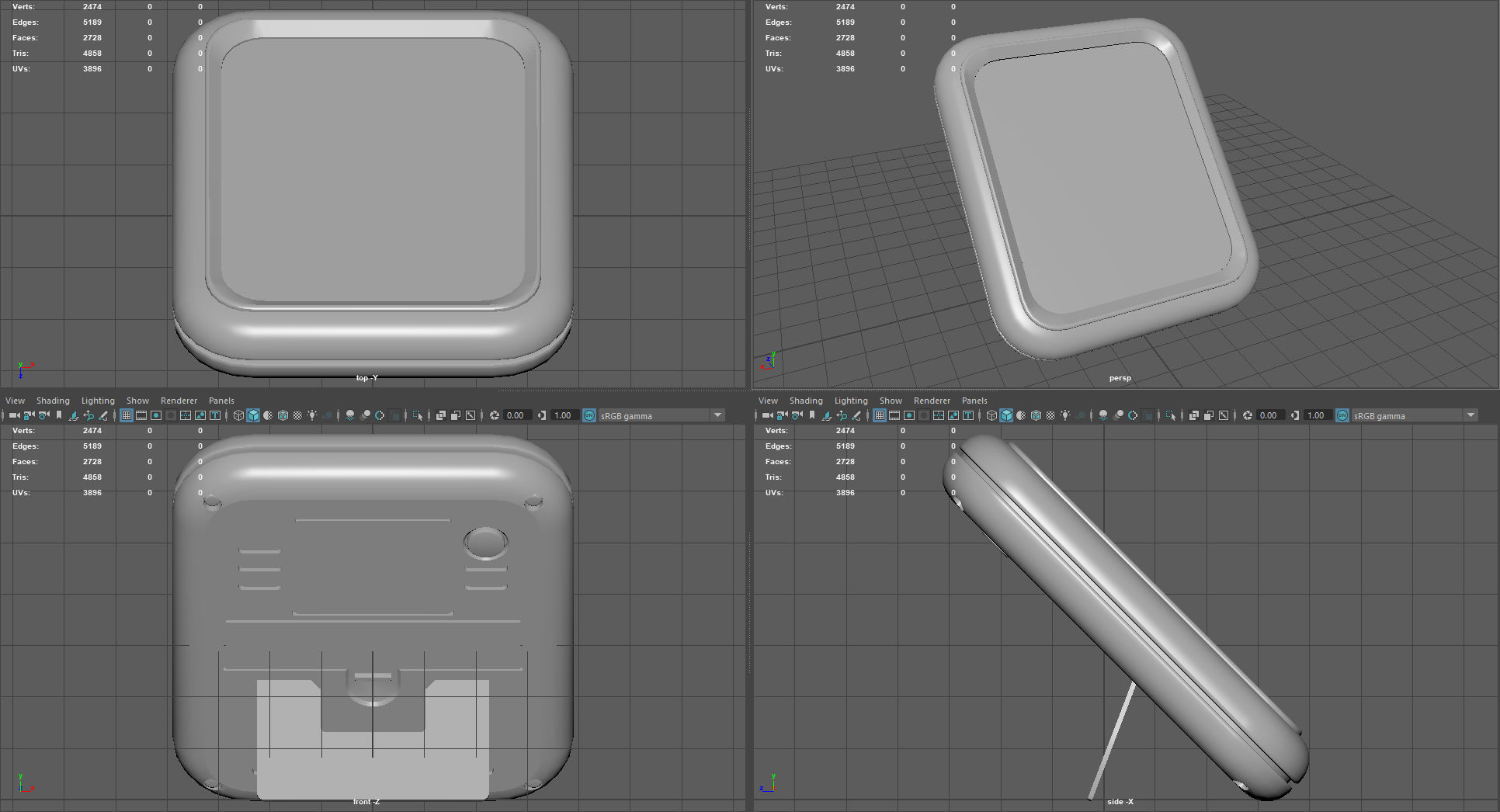The image size is (1500, 812).
Task: Turn off view transform ON button, side view panel
Action: tap(1342, 415)
